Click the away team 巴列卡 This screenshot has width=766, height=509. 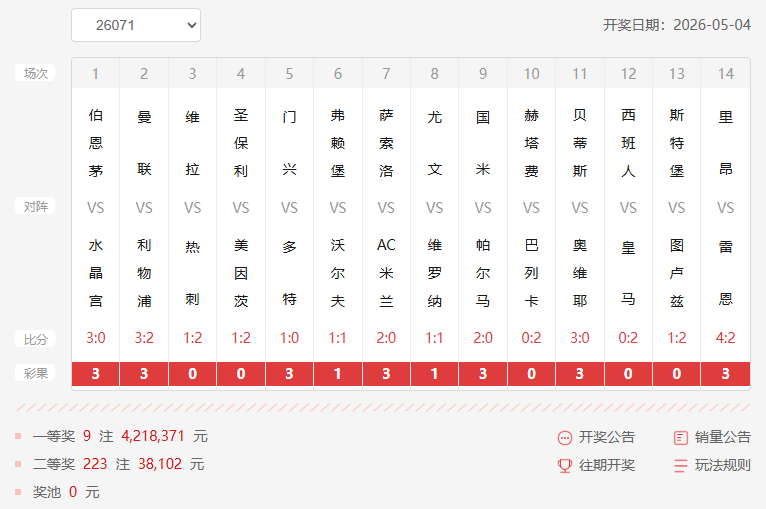[532, 273]
